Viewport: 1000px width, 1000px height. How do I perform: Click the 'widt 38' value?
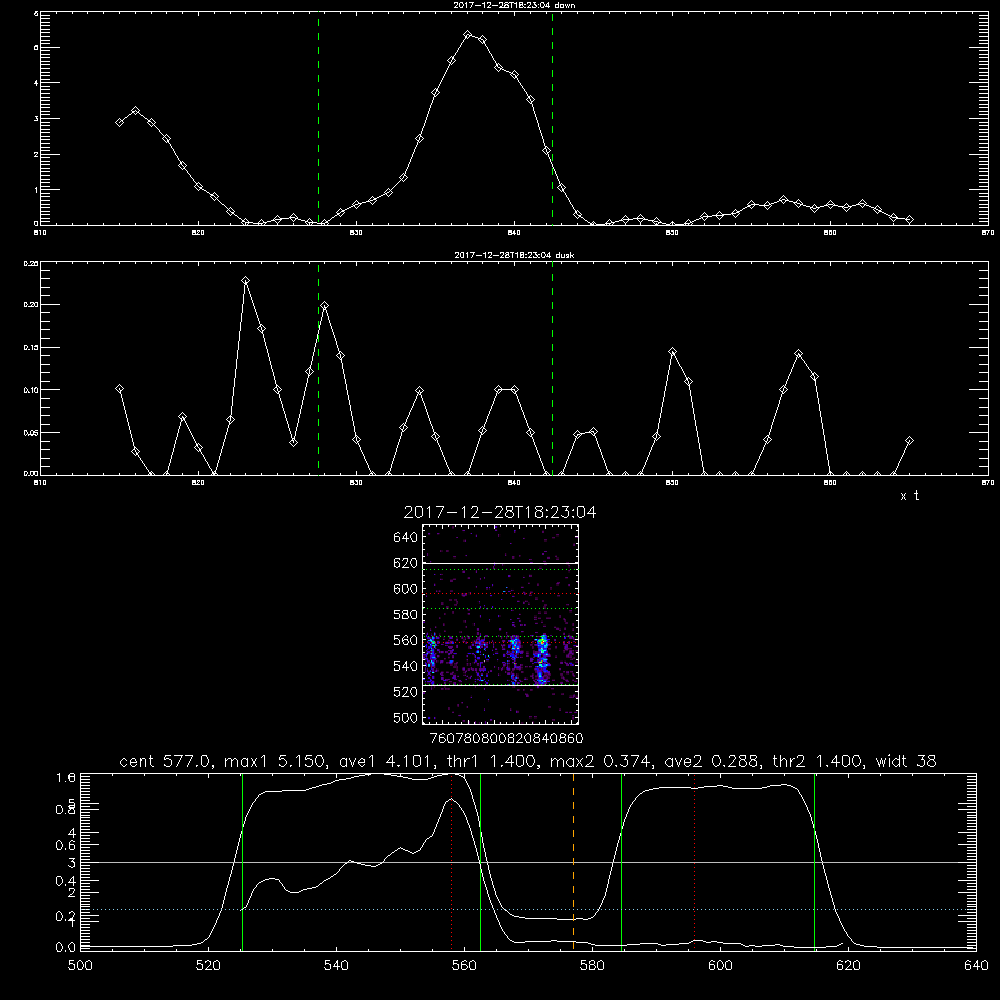(906, 761)
